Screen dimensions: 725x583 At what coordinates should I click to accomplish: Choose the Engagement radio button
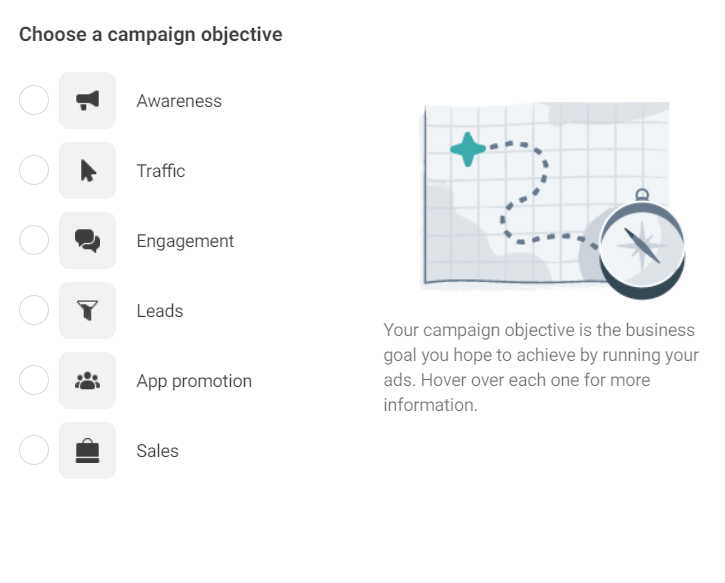point(34,241)
